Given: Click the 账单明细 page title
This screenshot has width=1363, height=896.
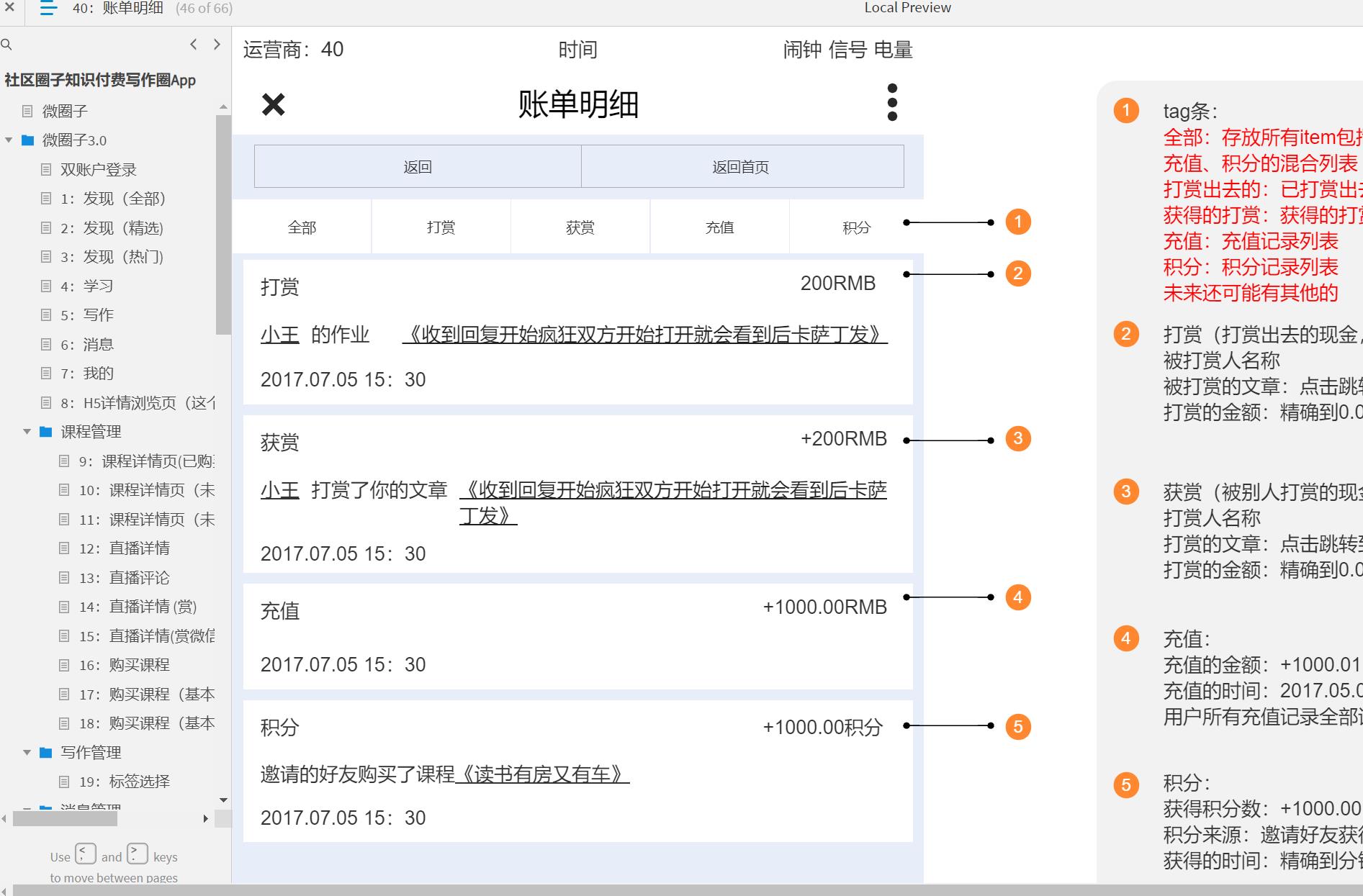Looking at the screenshot, I should pos(578,104).
